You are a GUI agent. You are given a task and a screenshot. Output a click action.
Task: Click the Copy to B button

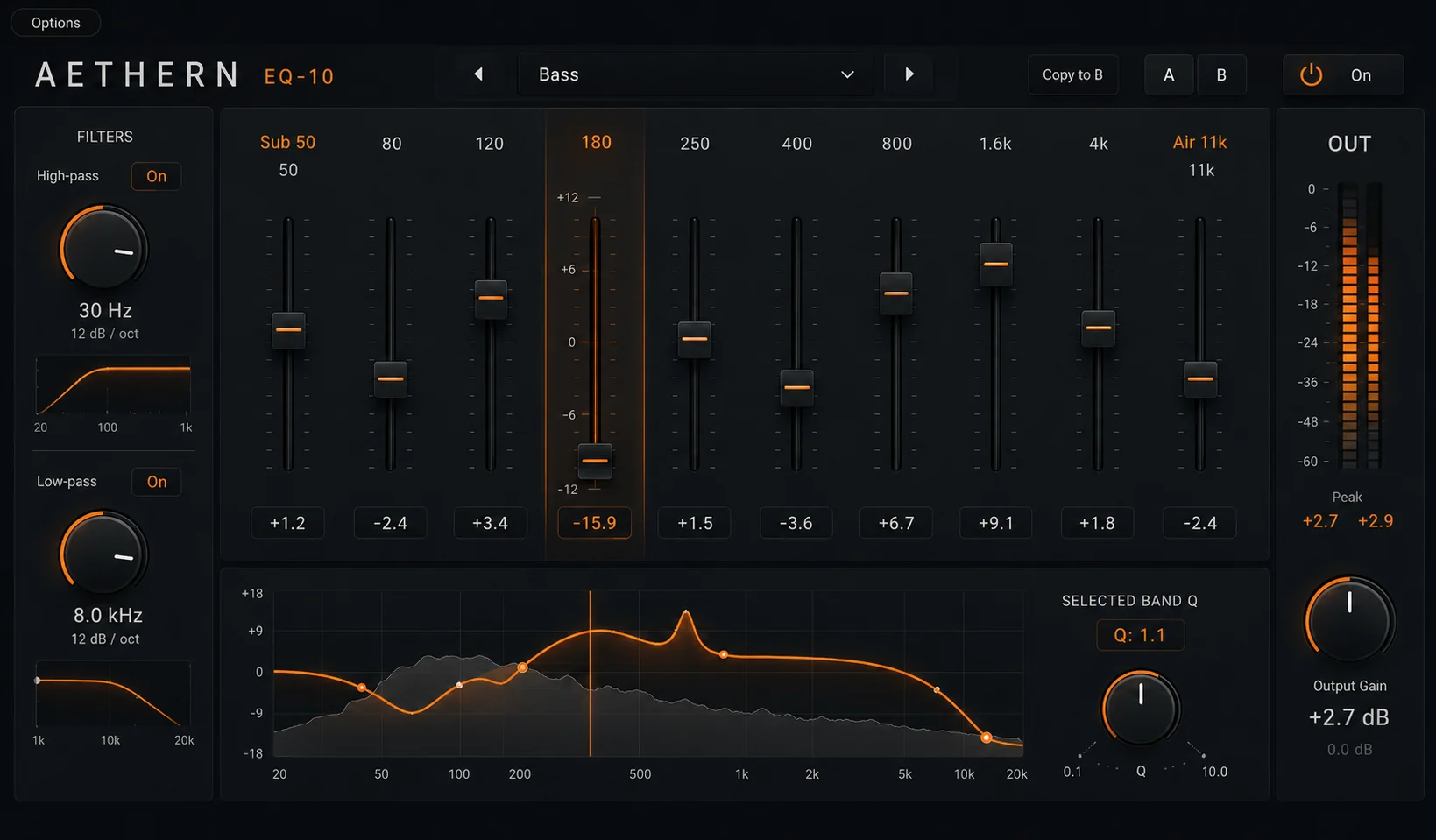pyautogui.click(x=1072, y=74)
